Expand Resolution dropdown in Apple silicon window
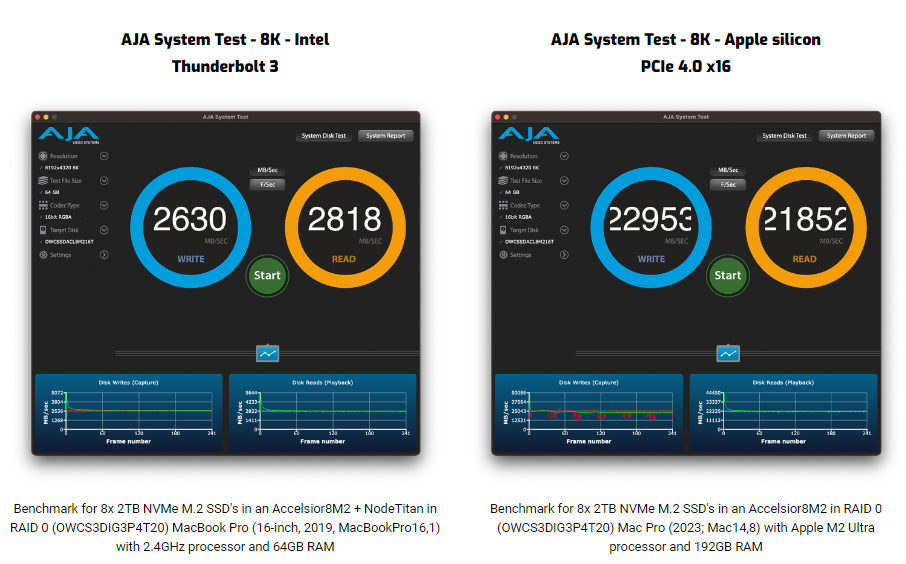 click(x=565, y=156)
